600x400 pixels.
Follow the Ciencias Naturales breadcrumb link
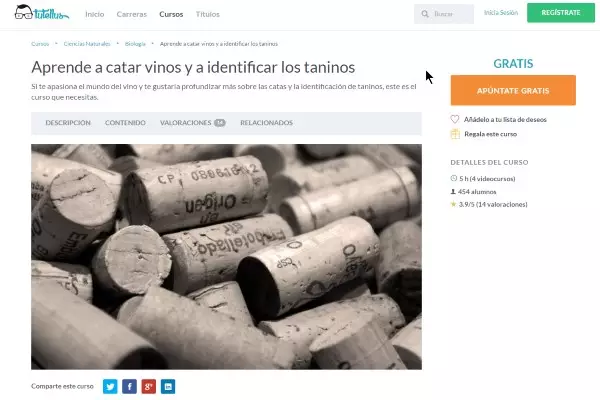coord(87,44)
